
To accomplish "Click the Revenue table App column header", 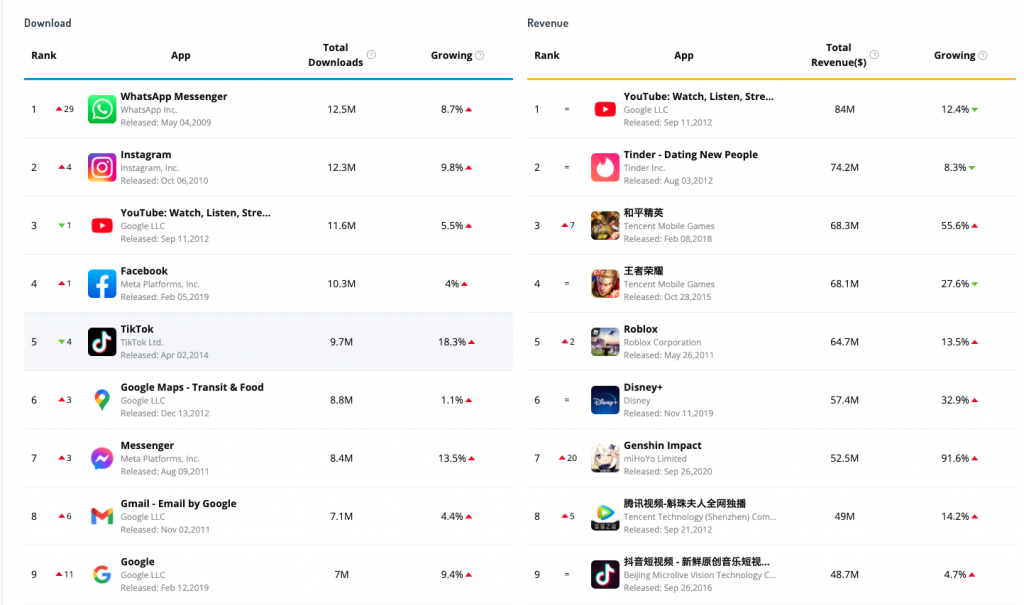I will tap(683, 56).
